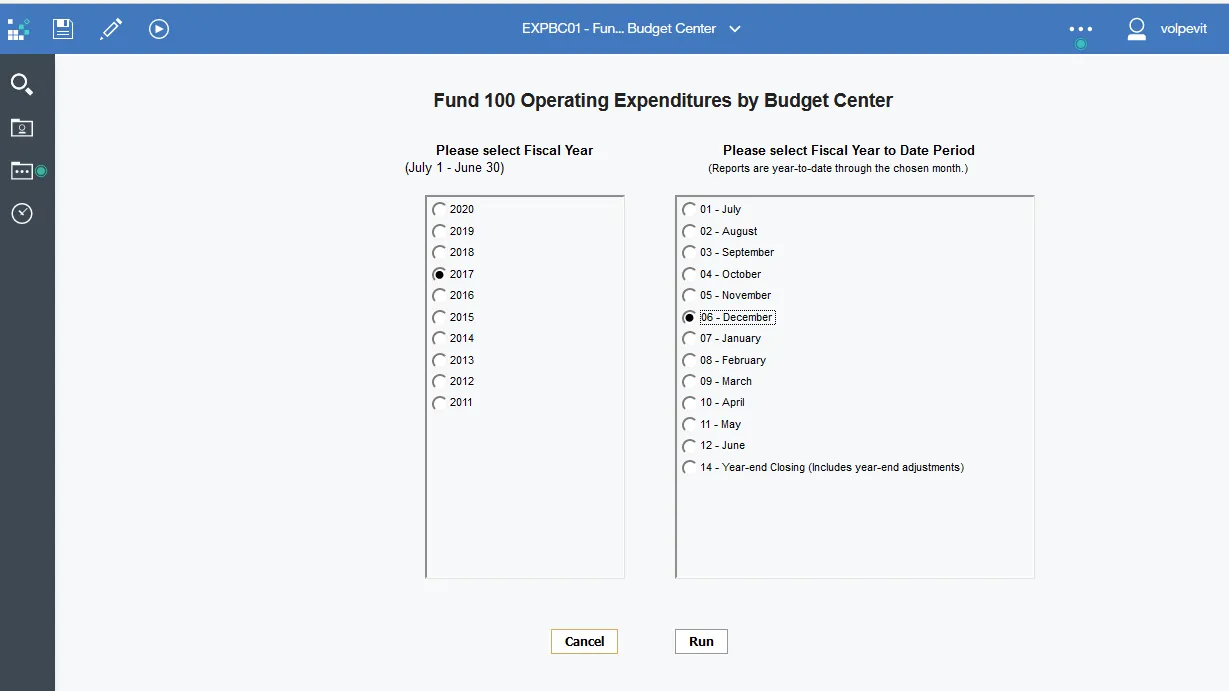
Task: Open My content folder in the sidebar
Action: click(x=22, y=128)
